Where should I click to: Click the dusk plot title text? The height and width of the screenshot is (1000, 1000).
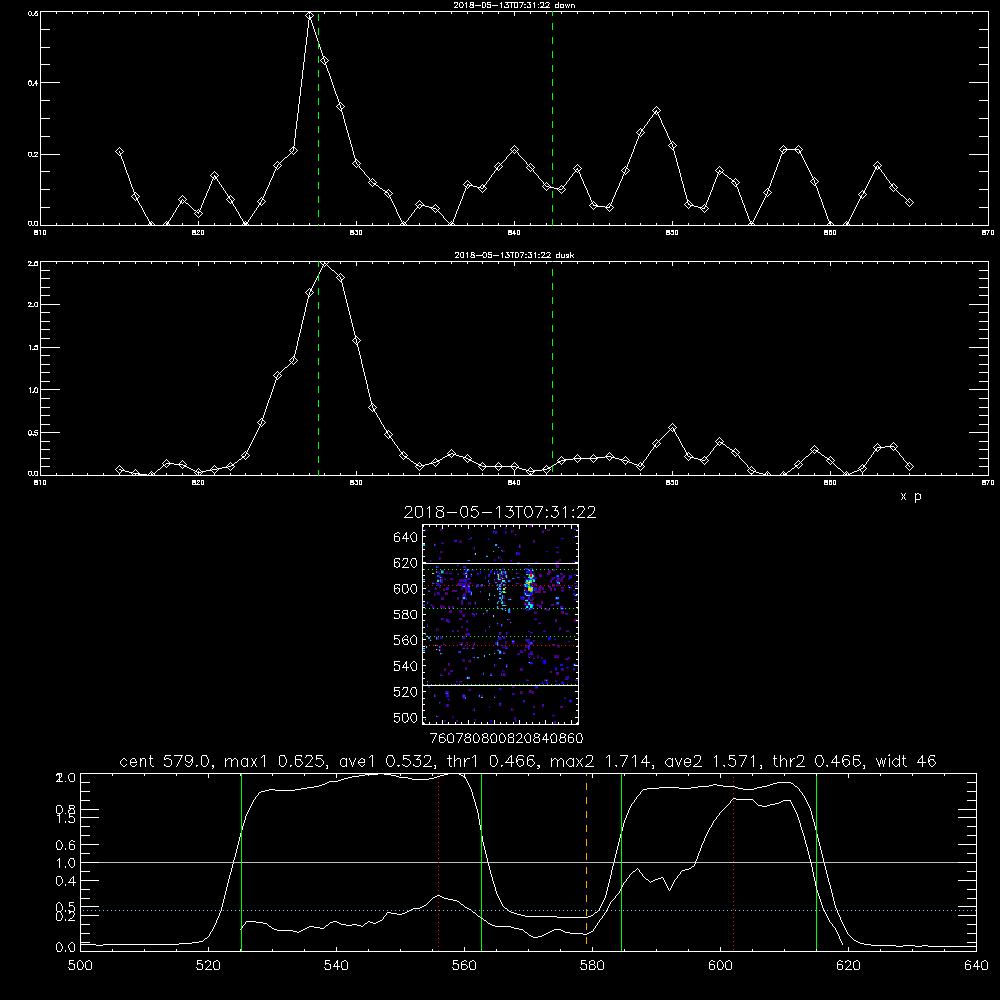[514, 254]
